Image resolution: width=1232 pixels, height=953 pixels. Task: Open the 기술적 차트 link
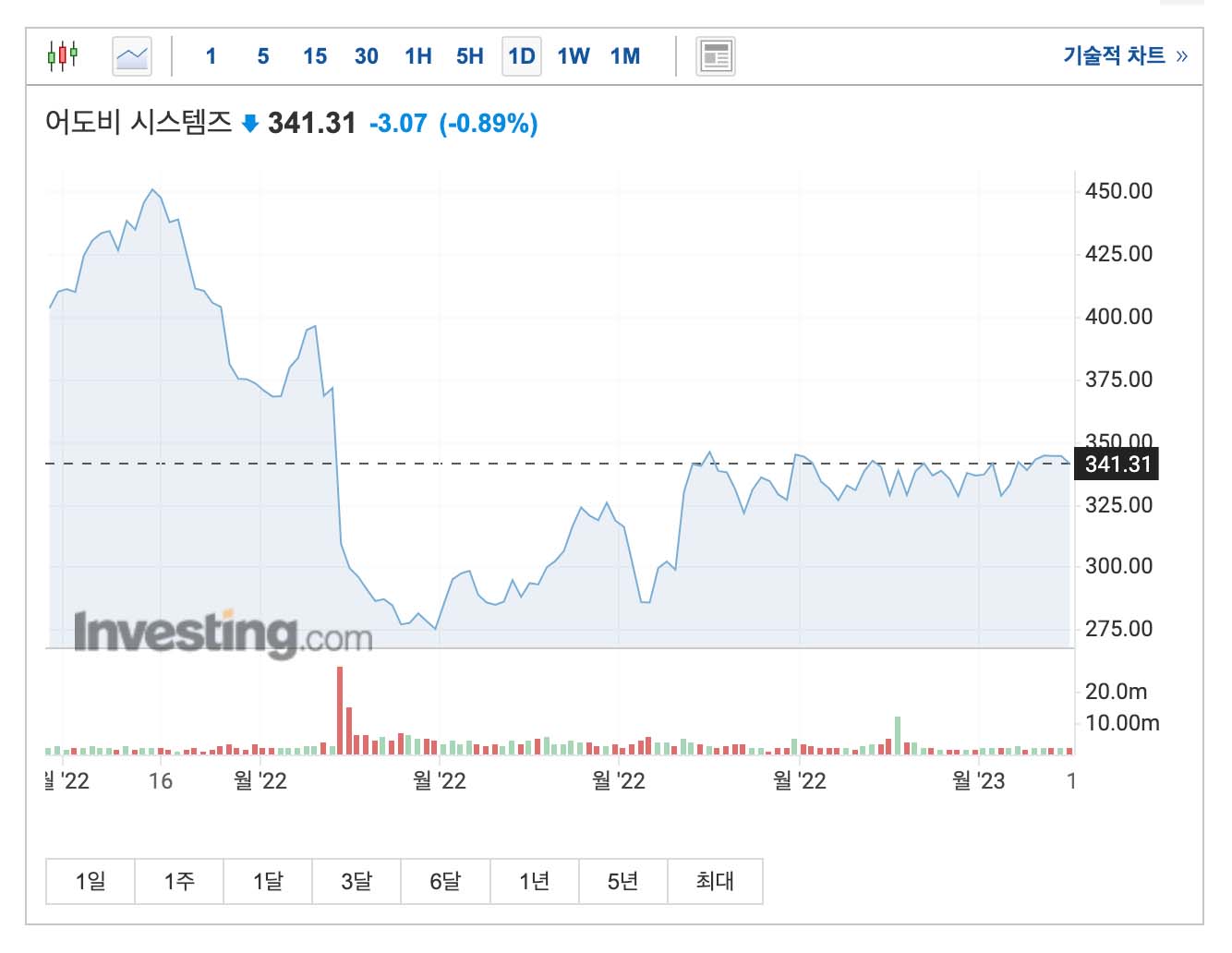pyautogui.click(x=1125, y=55)
